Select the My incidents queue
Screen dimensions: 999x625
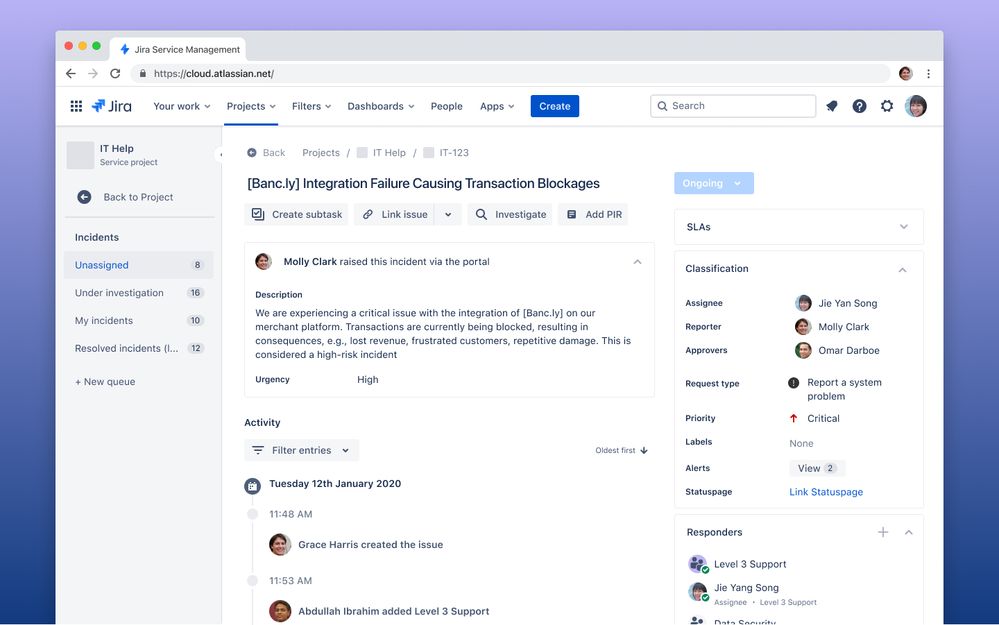tap(138, 320)
